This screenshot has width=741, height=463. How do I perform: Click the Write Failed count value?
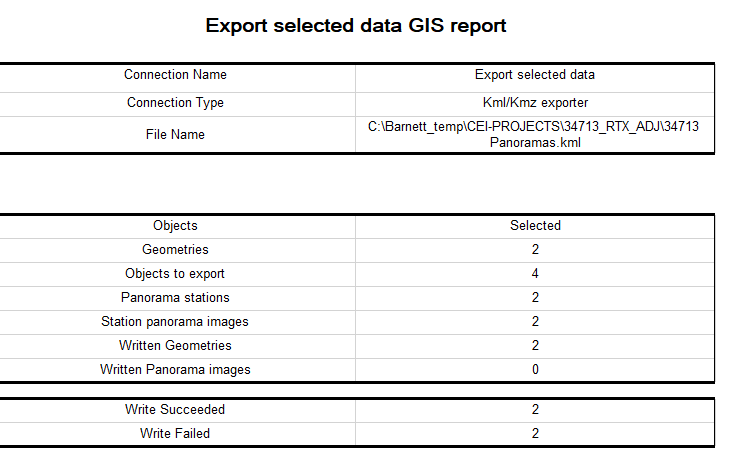pos(535,434)
